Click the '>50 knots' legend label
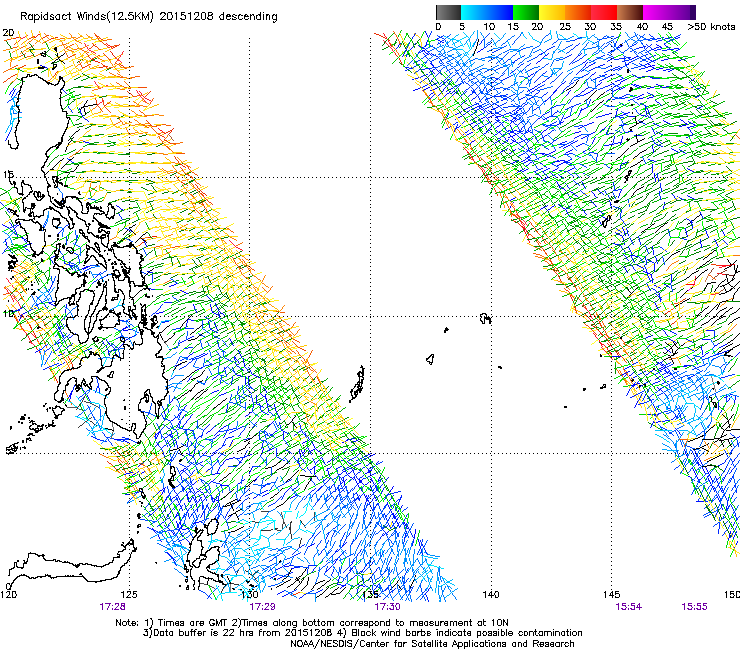The height and width of the screenshot is (650, 740). [711, 27]
